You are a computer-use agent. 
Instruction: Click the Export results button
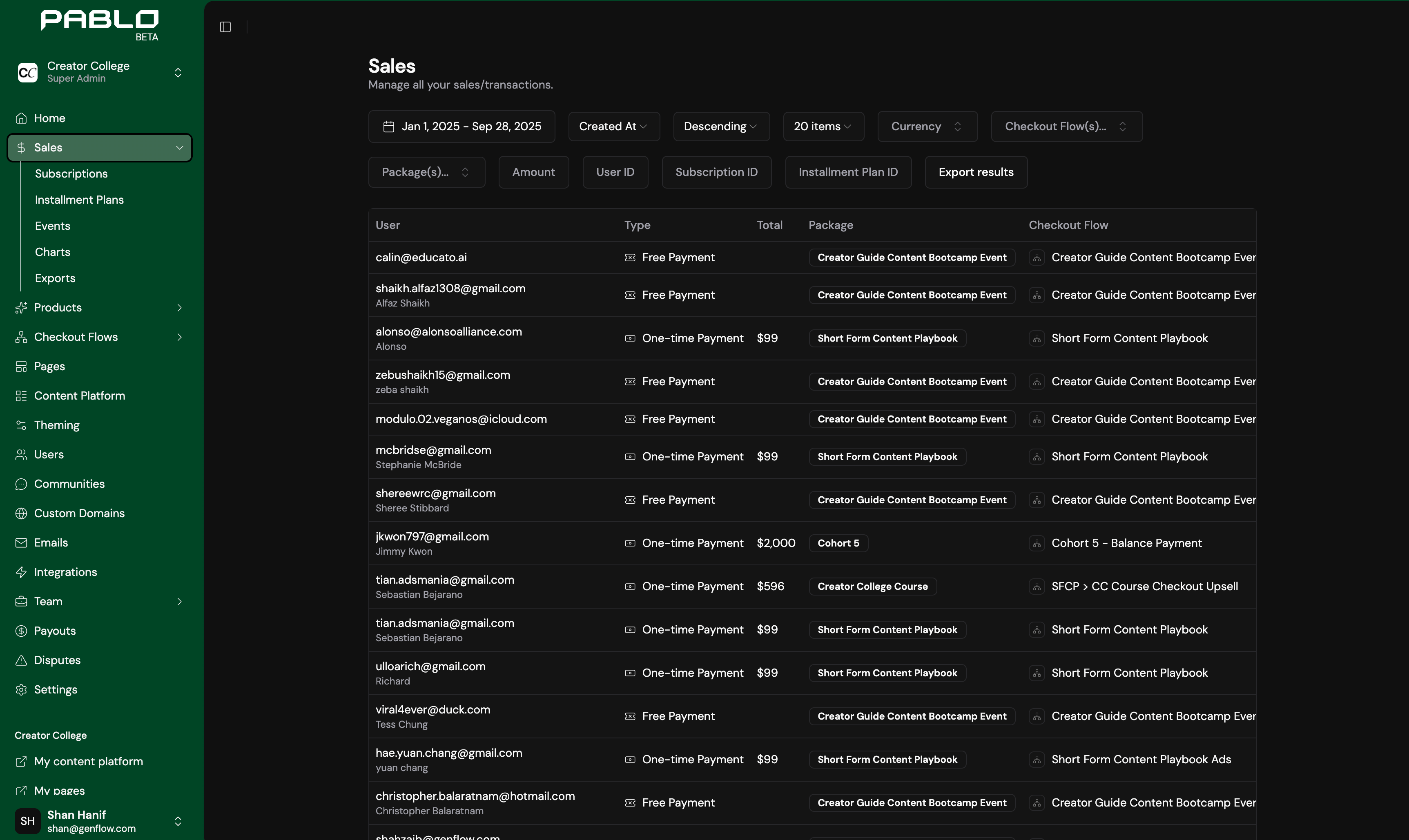pyautogui.click(x=975, y=172)
